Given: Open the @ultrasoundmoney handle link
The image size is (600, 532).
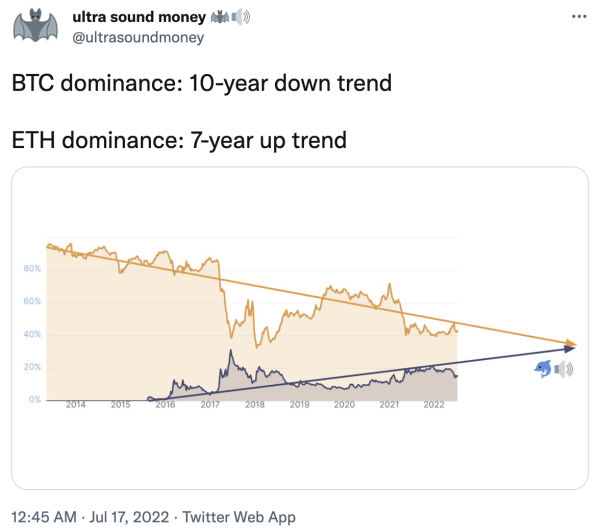Looking at the screenshot, I should (x=138, y=38).
